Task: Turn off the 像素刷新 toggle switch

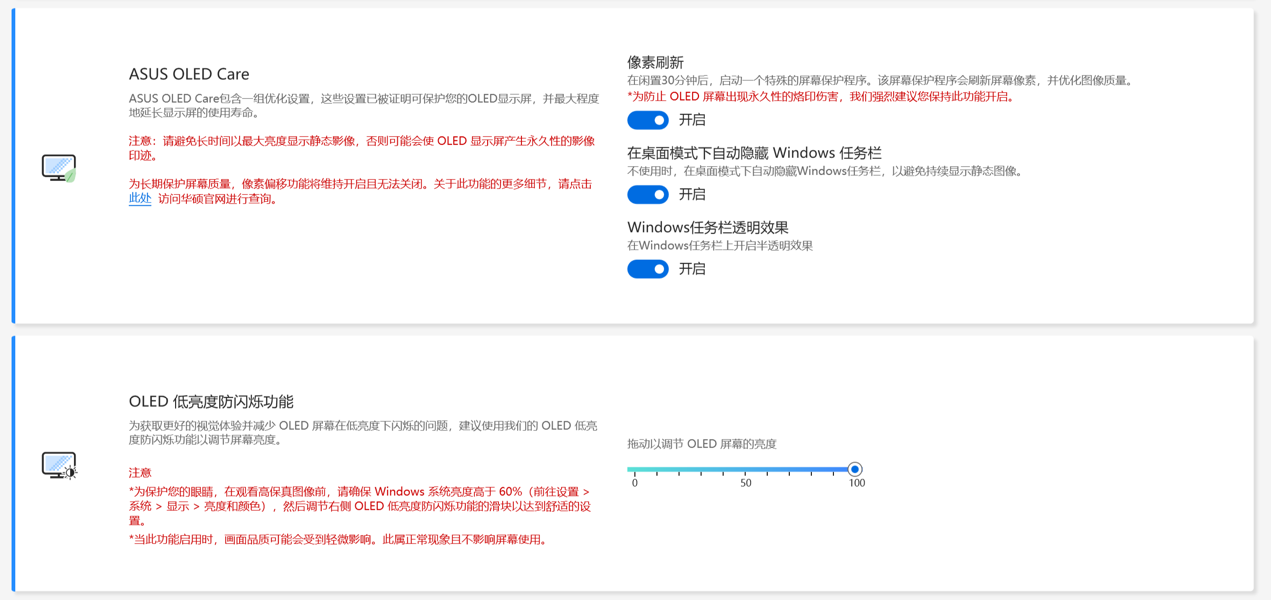Action: [x=648, y=120]
